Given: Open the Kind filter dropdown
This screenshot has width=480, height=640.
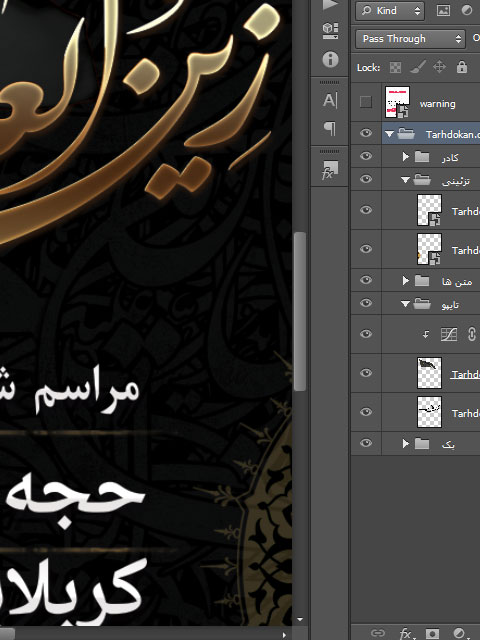Looking at the screenshot, I should (x=390, y=11).
